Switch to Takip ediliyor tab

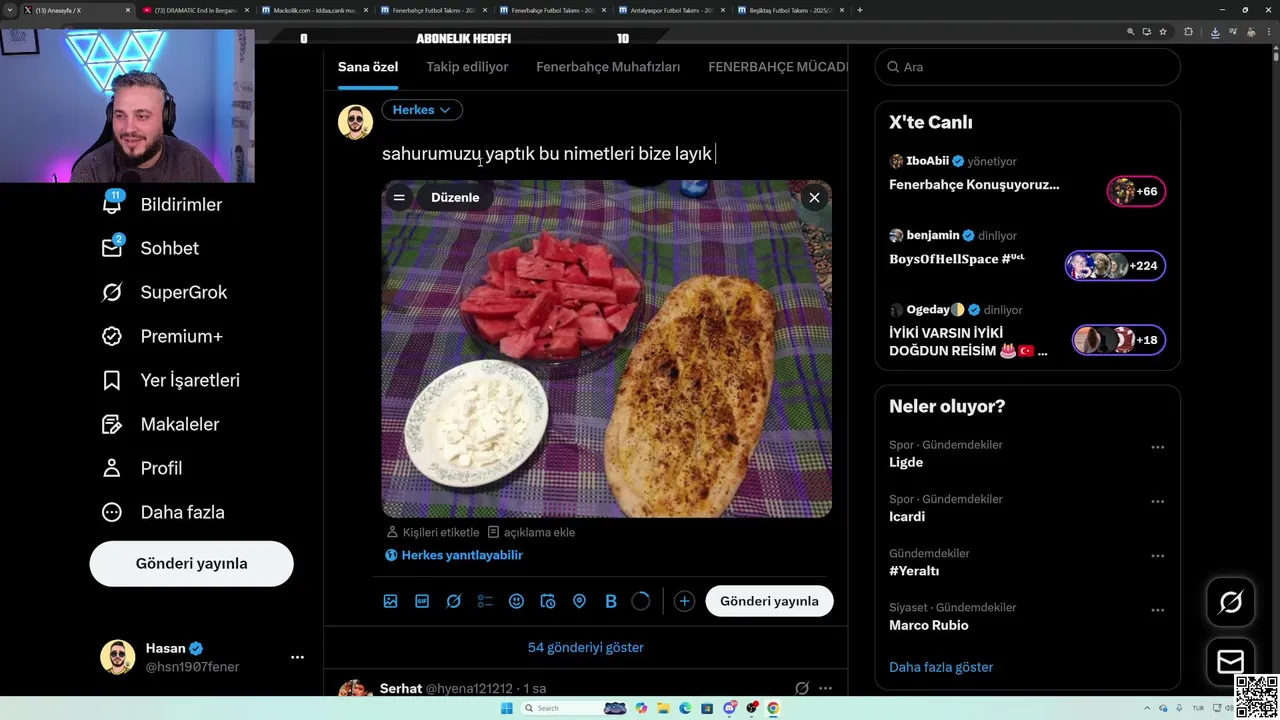[467, 67]
